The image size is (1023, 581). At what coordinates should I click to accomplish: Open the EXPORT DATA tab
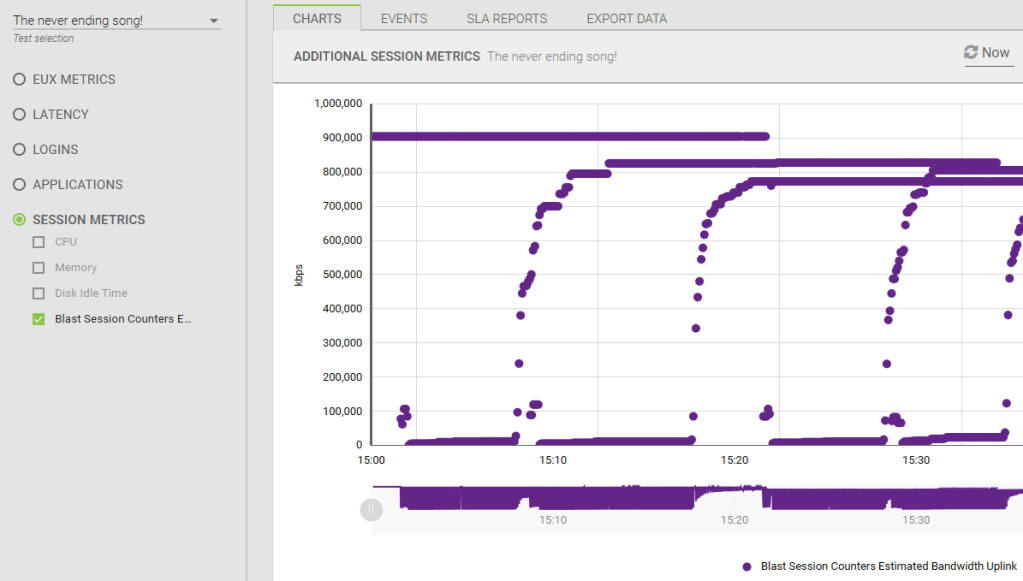pos(626,18)
